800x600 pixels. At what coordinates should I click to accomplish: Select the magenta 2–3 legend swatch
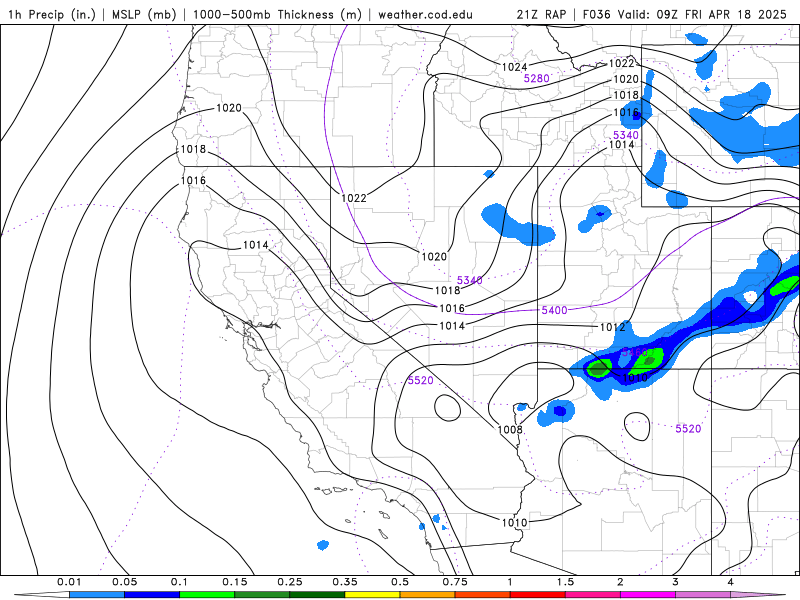tap(648, 595)
